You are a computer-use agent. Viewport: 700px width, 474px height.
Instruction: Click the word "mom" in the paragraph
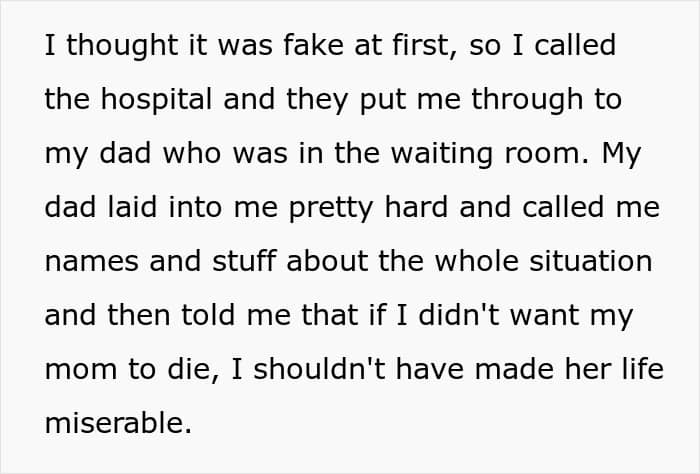click(74, 369)
